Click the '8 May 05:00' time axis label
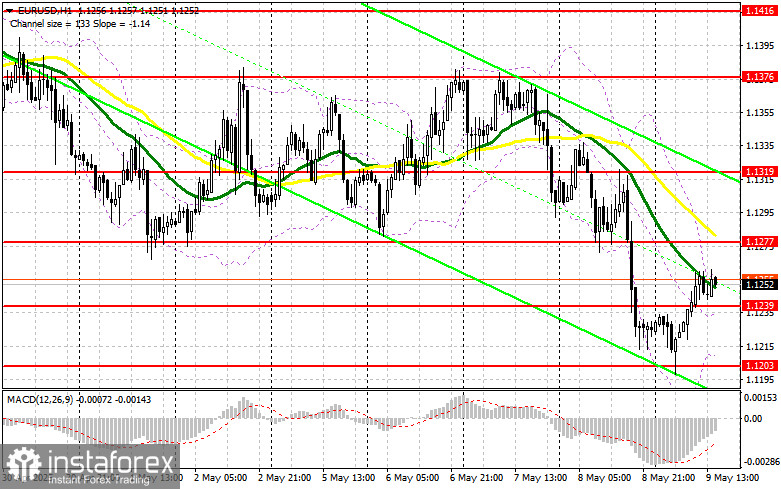Screen dimensions: 781x489 pos(605,478)
